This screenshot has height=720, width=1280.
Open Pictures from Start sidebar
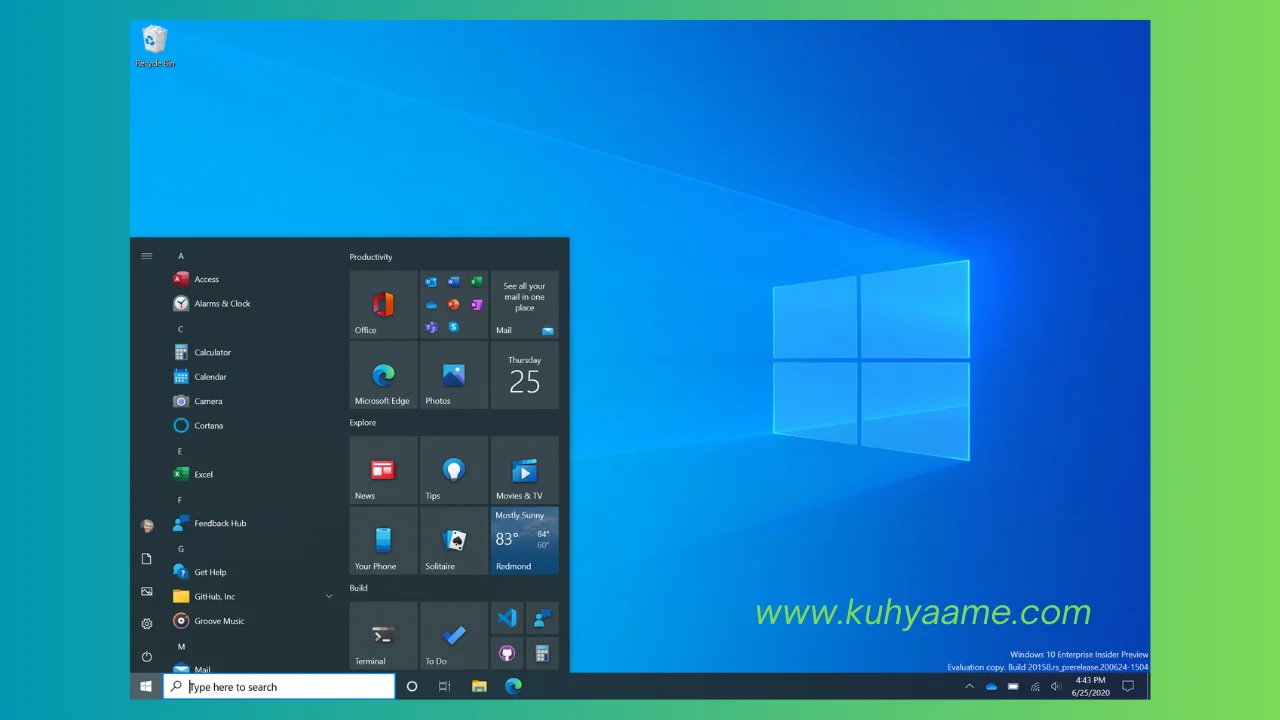(x=147, y=592)
